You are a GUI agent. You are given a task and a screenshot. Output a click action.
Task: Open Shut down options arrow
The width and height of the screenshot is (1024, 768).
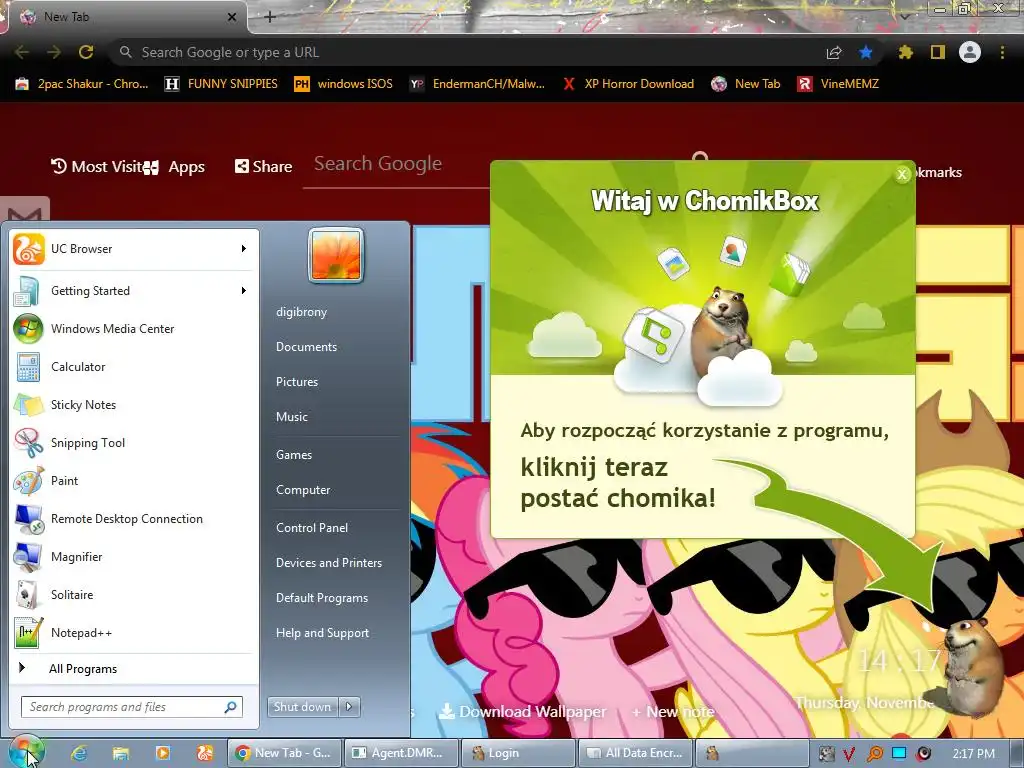(349, 707)
